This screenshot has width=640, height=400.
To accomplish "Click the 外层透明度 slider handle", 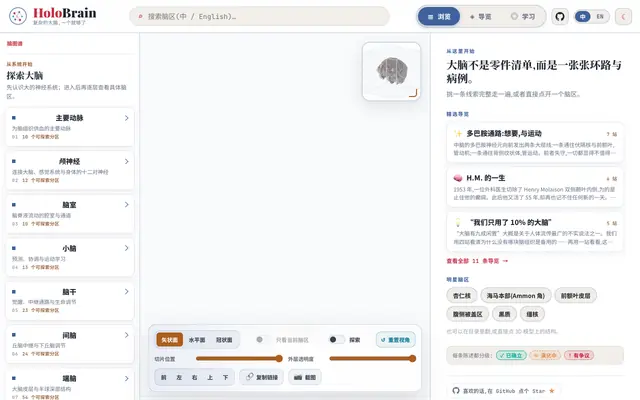I will [x=412, y=358].
